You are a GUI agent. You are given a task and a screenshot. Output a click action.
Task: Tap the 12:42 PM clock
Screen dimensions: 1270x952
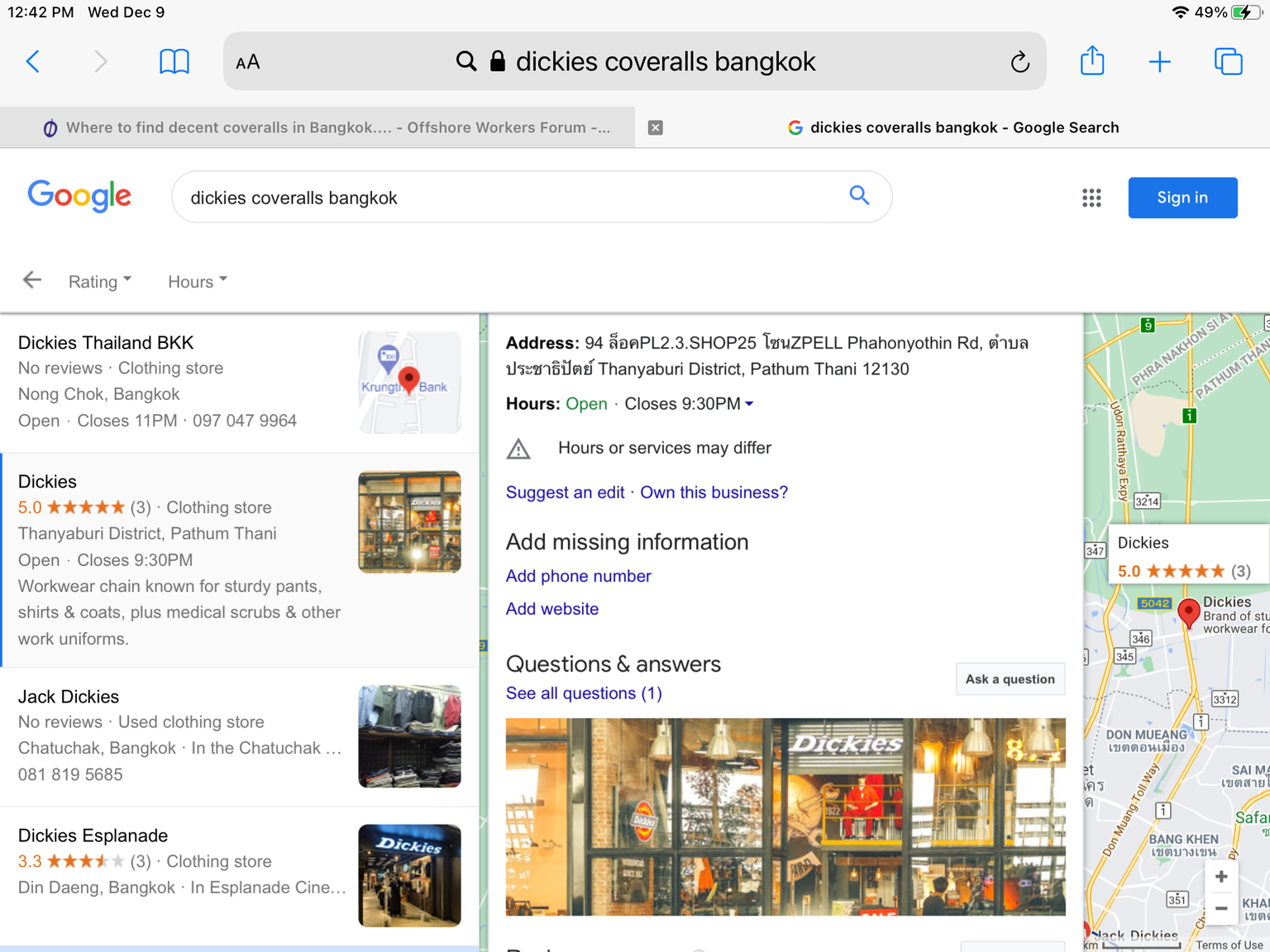[x=41, y=12]
